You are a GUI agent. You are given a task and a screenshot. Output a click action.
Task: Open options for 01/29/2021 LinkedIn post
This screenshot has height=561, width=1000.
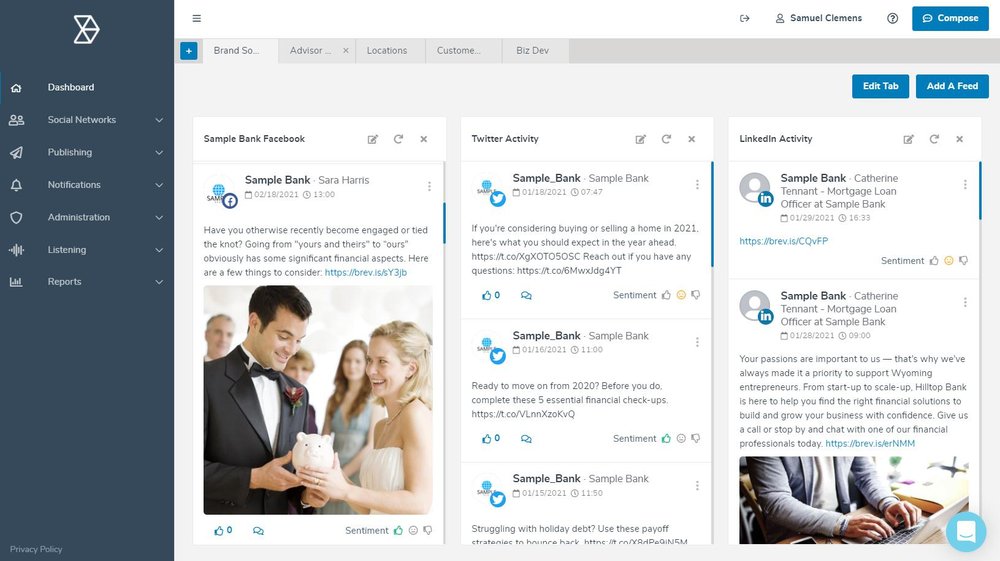click(x=965, y=184)
